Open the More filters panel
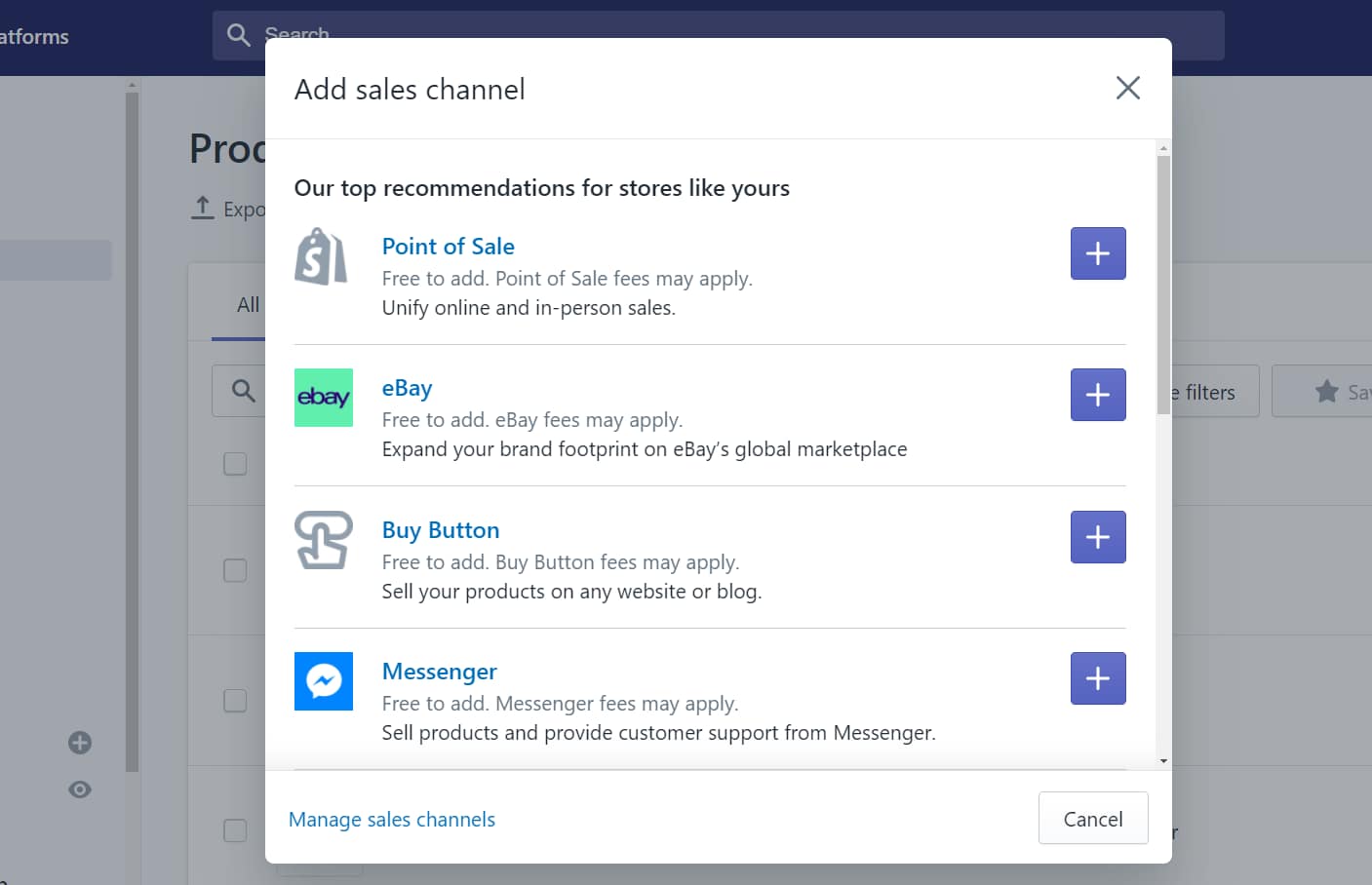 pos(1199,392)
